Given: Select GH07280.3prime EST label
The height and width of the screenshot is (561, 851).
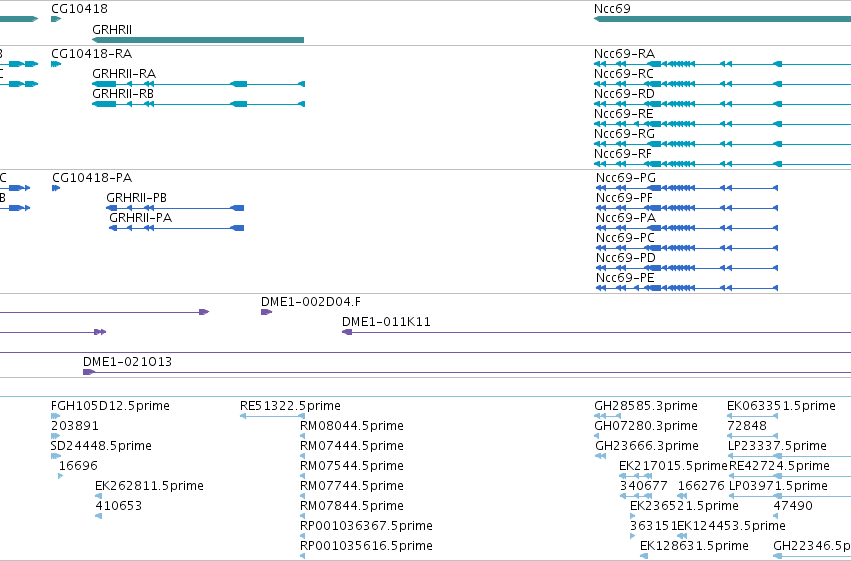Looking at the screenshot, I should [646, 426].
